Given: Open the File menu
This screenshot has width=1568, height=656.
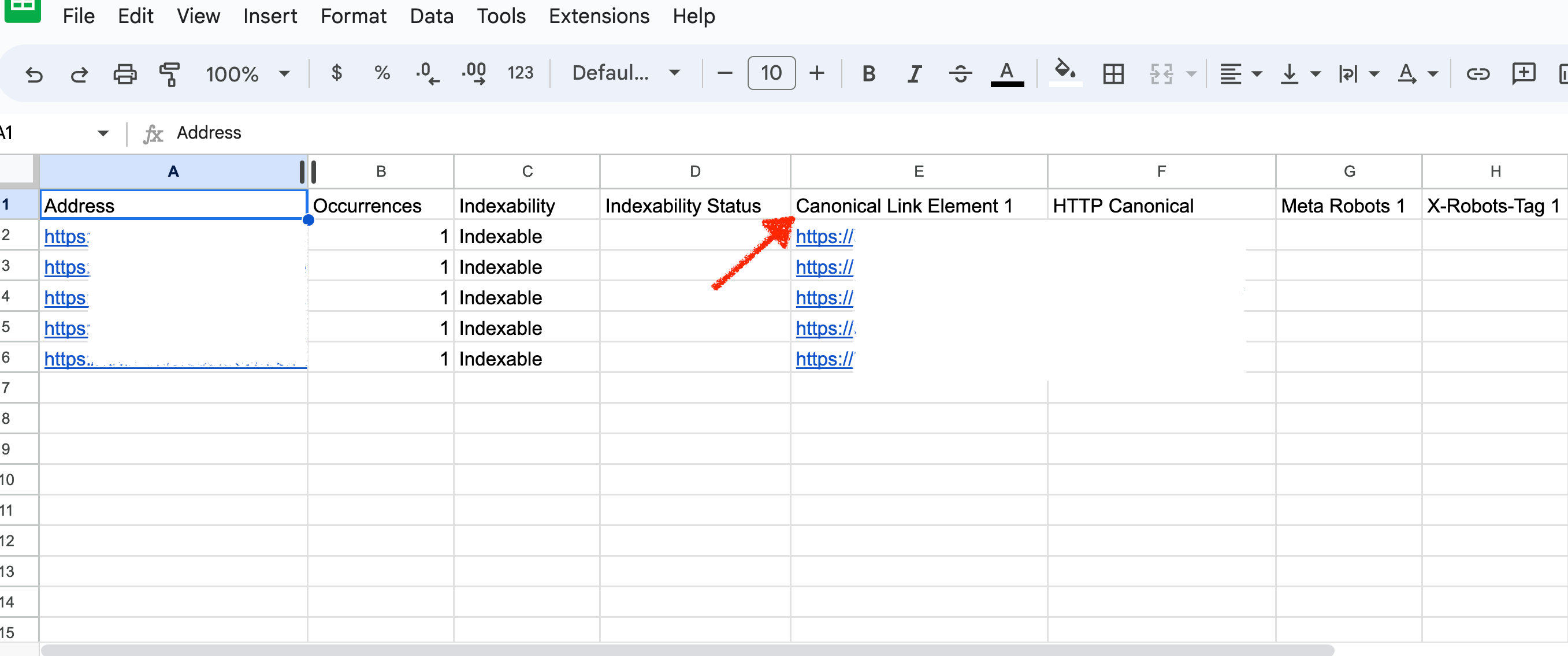Looking at the screenshot, I should pos(79,16).
